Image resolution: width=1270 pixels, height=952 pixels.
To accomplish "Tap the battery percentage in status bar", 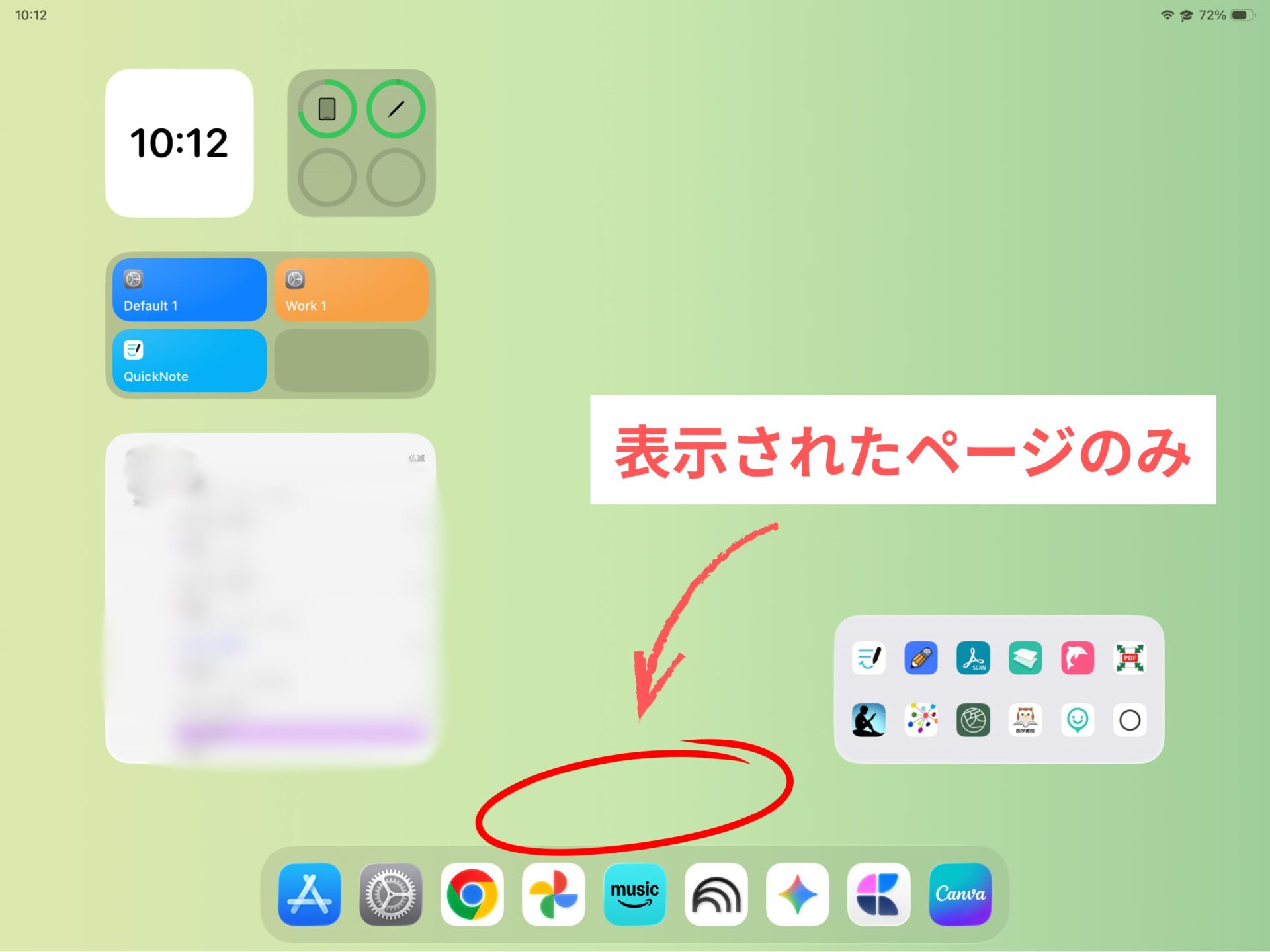I will tap(1212, 15).
